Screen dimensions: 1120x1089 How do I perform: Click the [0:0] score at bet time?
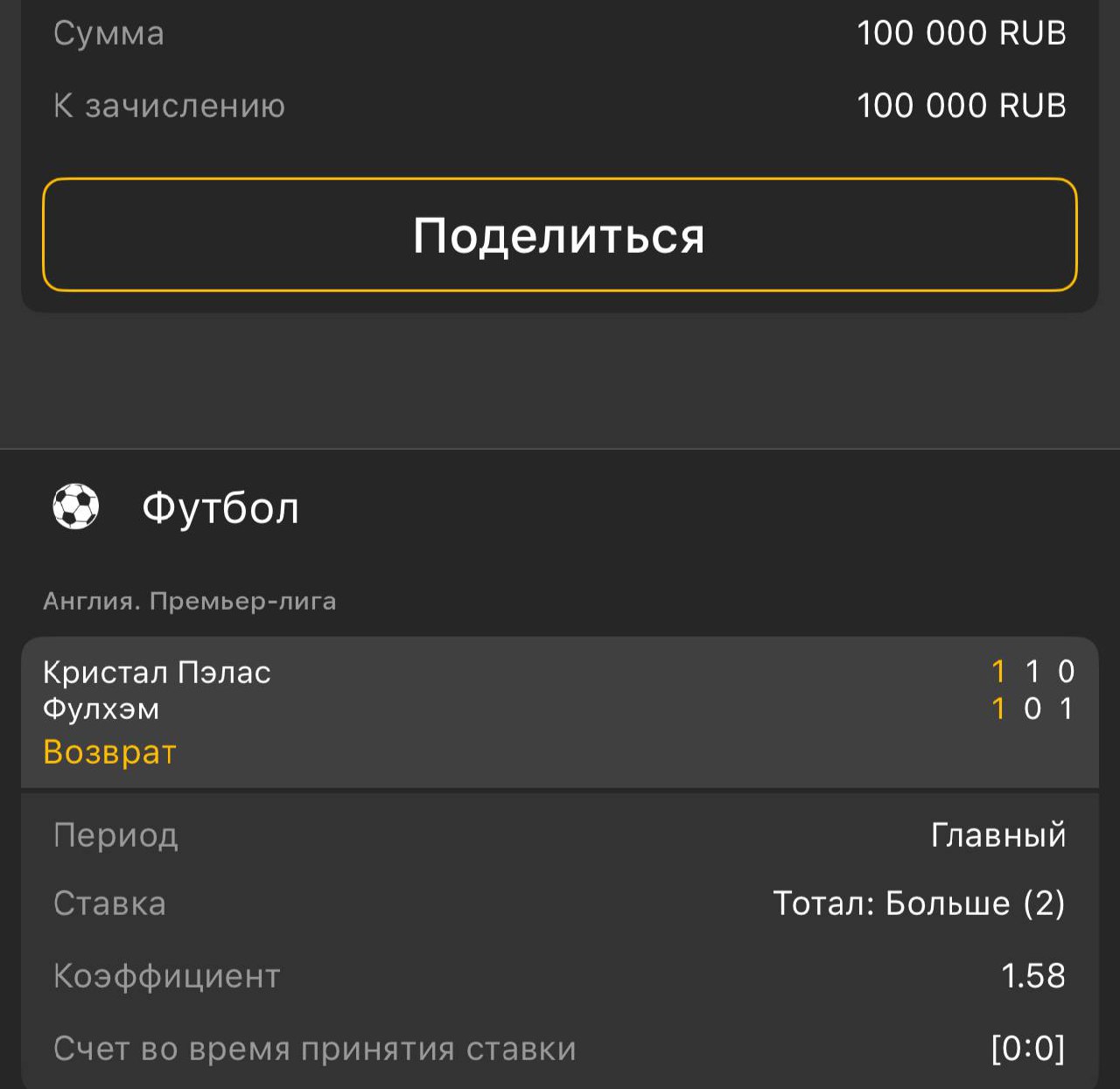(1027, 1049)
